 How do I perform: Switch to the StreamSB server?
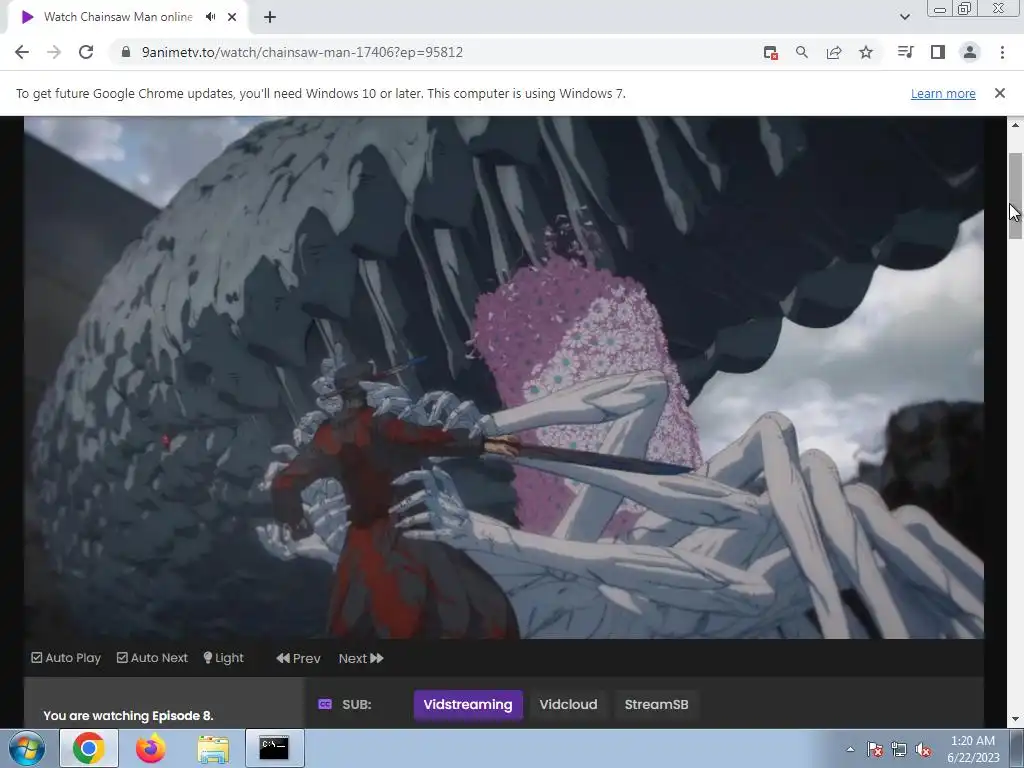coord(656,705)
